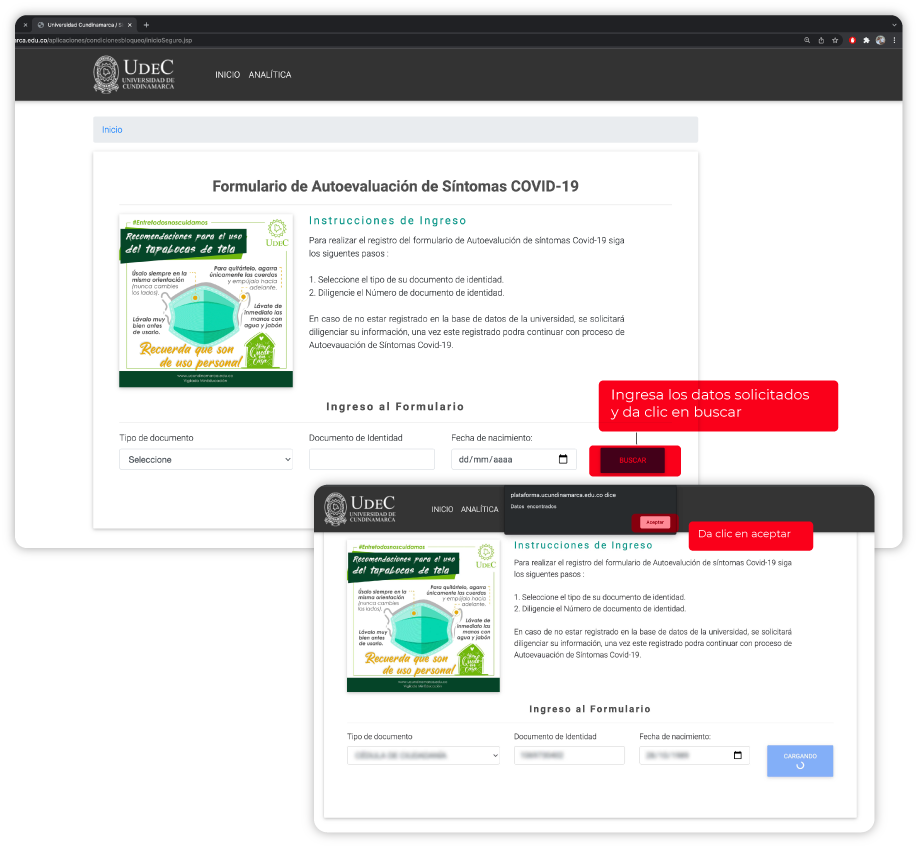Expand the tab search chevron in the tab strip
The width and height of the screenshot is (918, 848).
click(894, 25)
